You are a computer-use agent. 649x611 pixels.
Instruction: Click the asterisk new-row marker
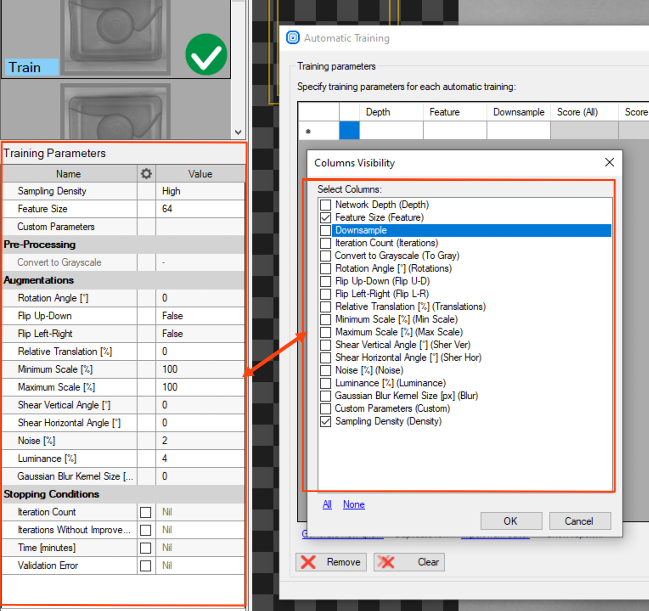point(307,131)
